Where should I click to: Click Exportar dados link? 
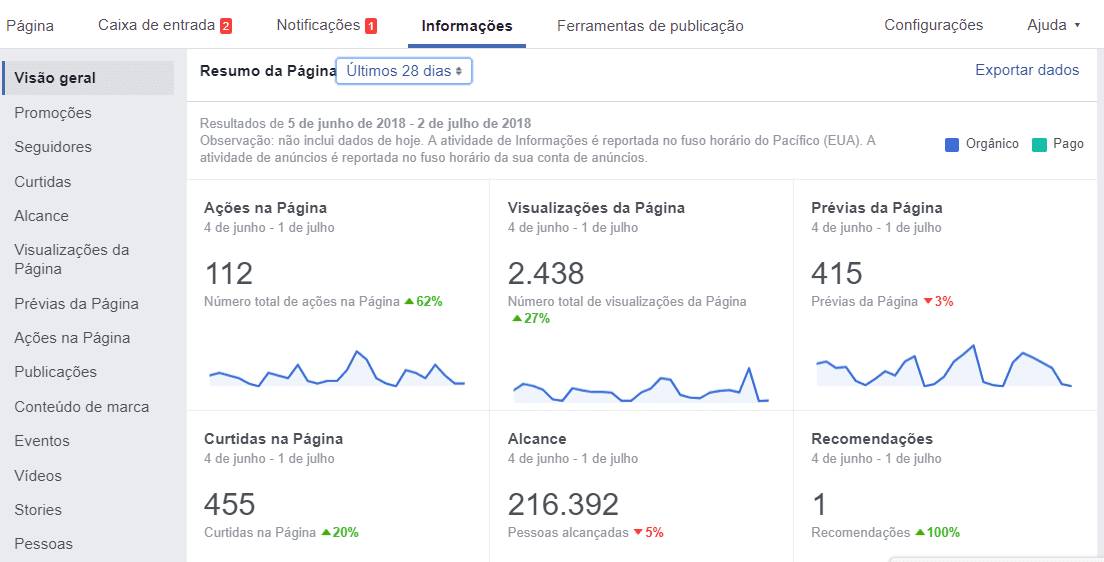[x=1027, y=70]
